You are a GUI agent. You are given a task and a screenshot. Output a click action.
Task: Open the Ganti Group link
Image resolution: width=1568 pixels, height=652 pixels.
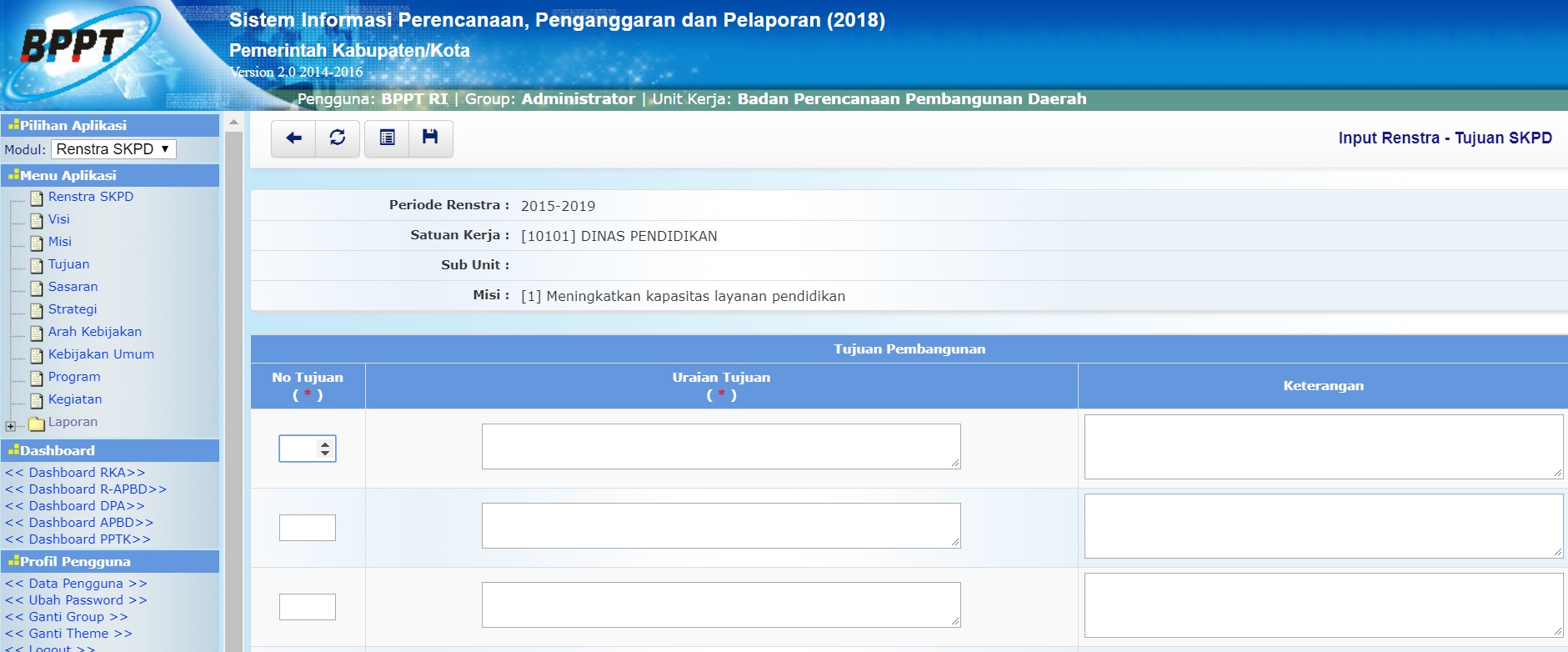pos(67,617)
